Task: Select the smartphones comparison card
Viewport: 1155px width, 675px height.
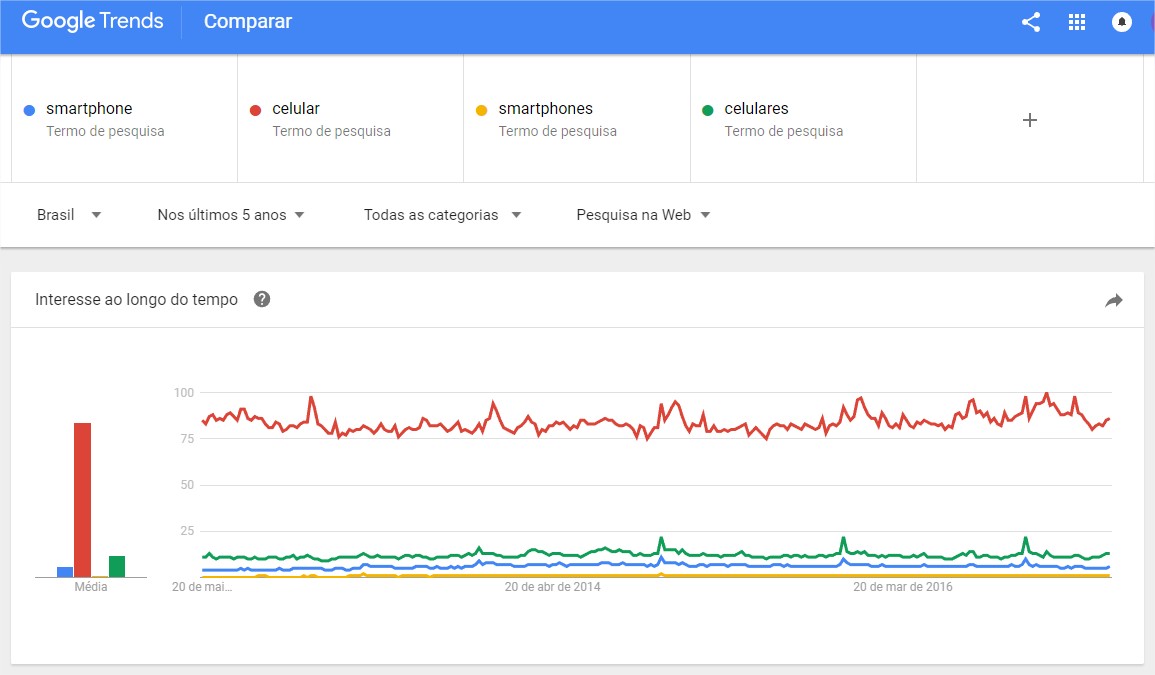Action: 576,118
